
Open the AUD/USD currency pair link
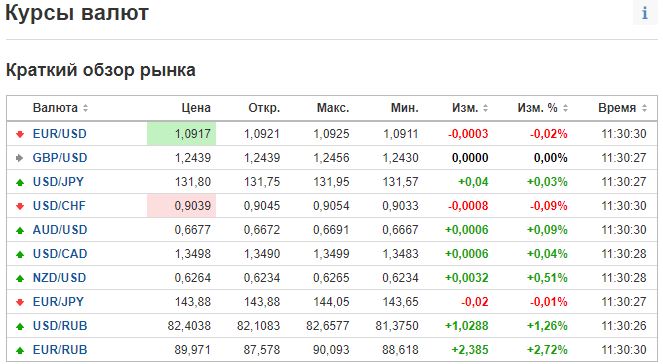point(60,230)
